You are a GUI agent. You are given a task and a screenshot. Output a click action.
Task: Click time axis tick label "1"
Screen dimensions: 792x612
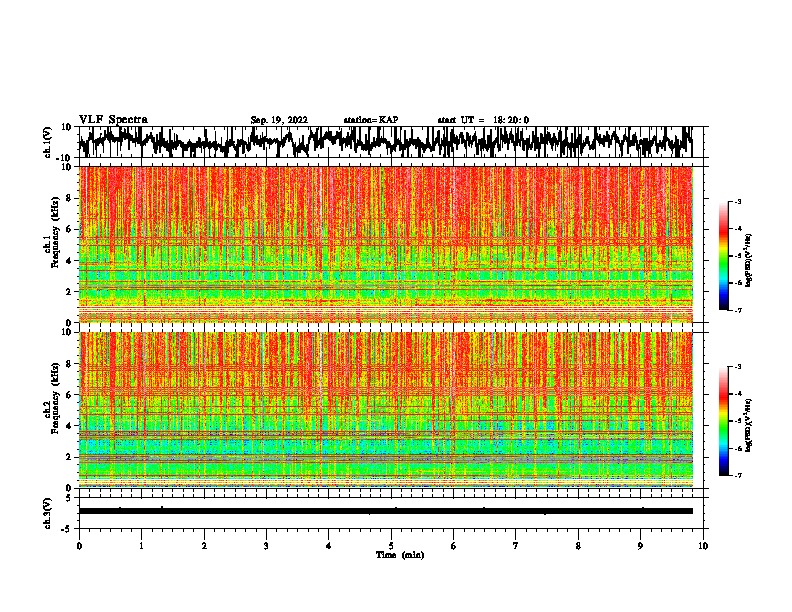tap(141, 546)
